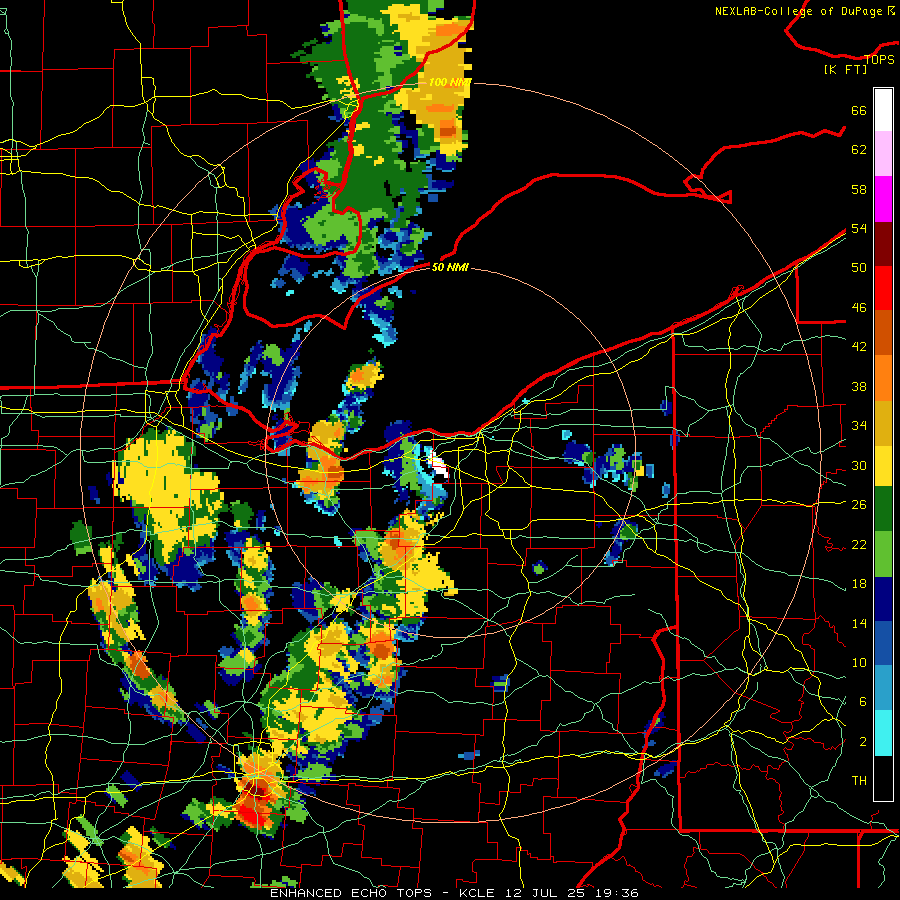
Task: Click the 66 value on the legend scale
Action: coord(859,110)
